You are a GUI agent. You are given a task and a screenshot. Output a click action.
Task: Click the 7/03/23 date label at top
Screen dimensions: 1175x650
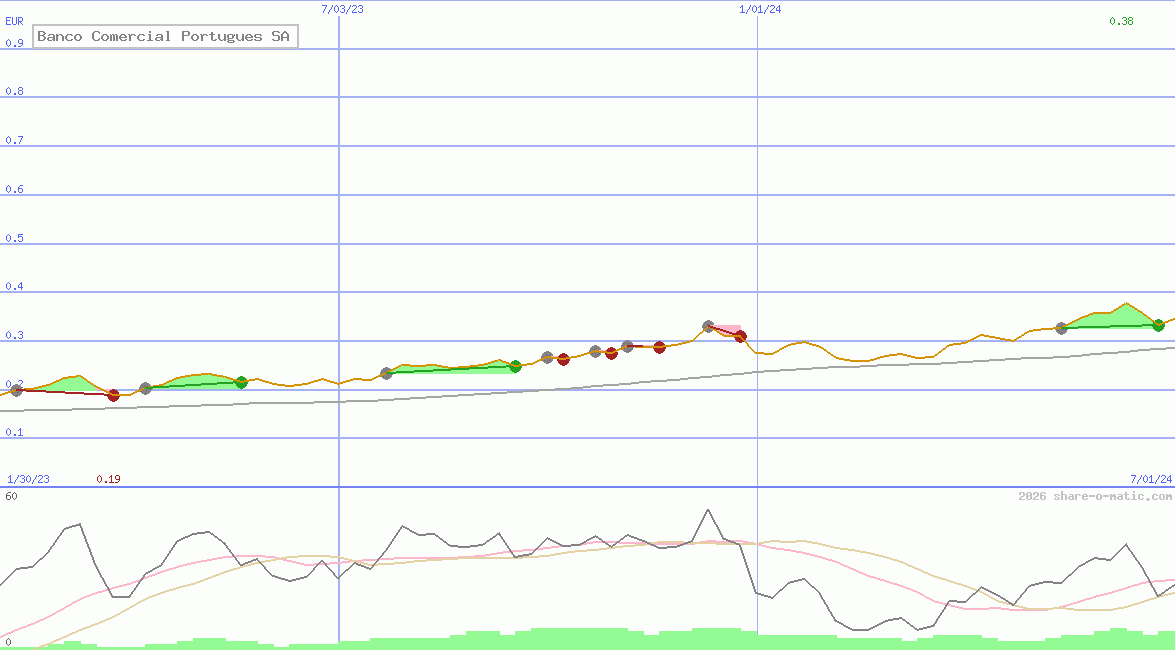pyautogui.click(x=342, y=9)
